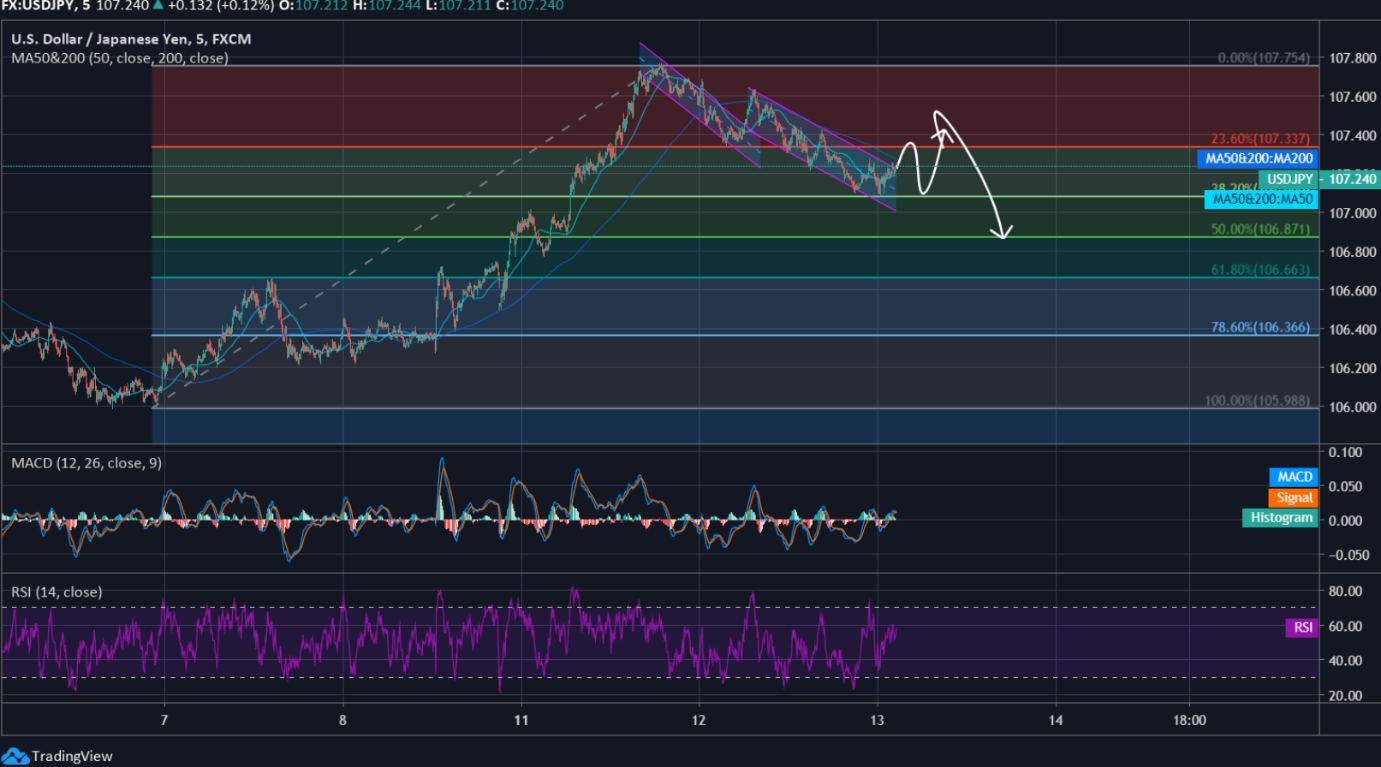Open the MACD (12, 26, close, 9) legend
The height and width of the screenshot is (767, 1381).
86,463
